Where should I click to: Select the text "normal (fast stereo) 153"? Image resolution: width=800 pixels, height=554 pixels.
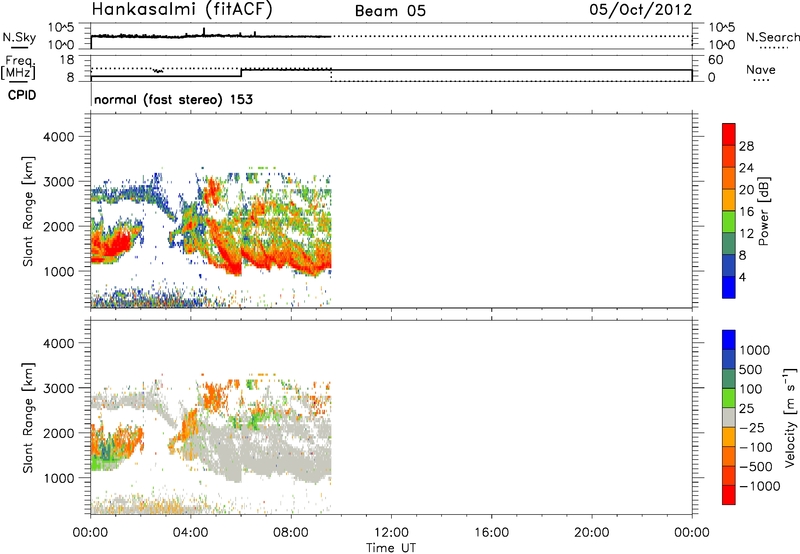[x=173, y=99]
